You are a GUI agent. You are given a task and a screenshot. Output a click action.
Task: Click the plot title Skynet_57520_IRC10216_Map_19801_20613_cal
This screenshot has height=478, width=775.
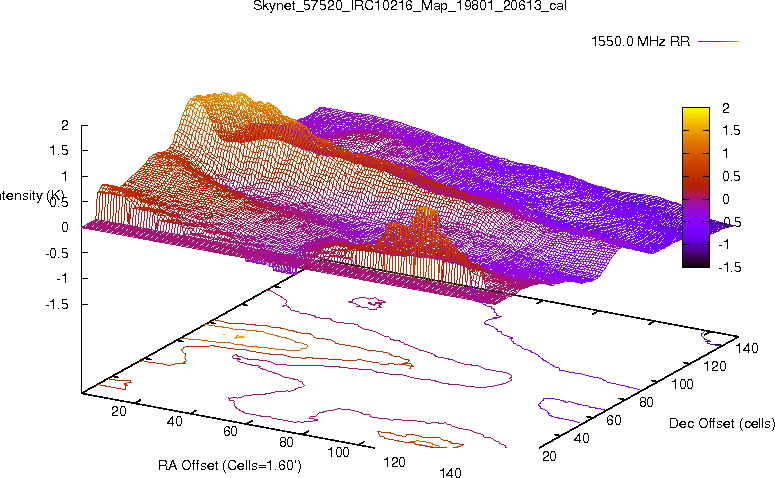(x=410, y=6)
